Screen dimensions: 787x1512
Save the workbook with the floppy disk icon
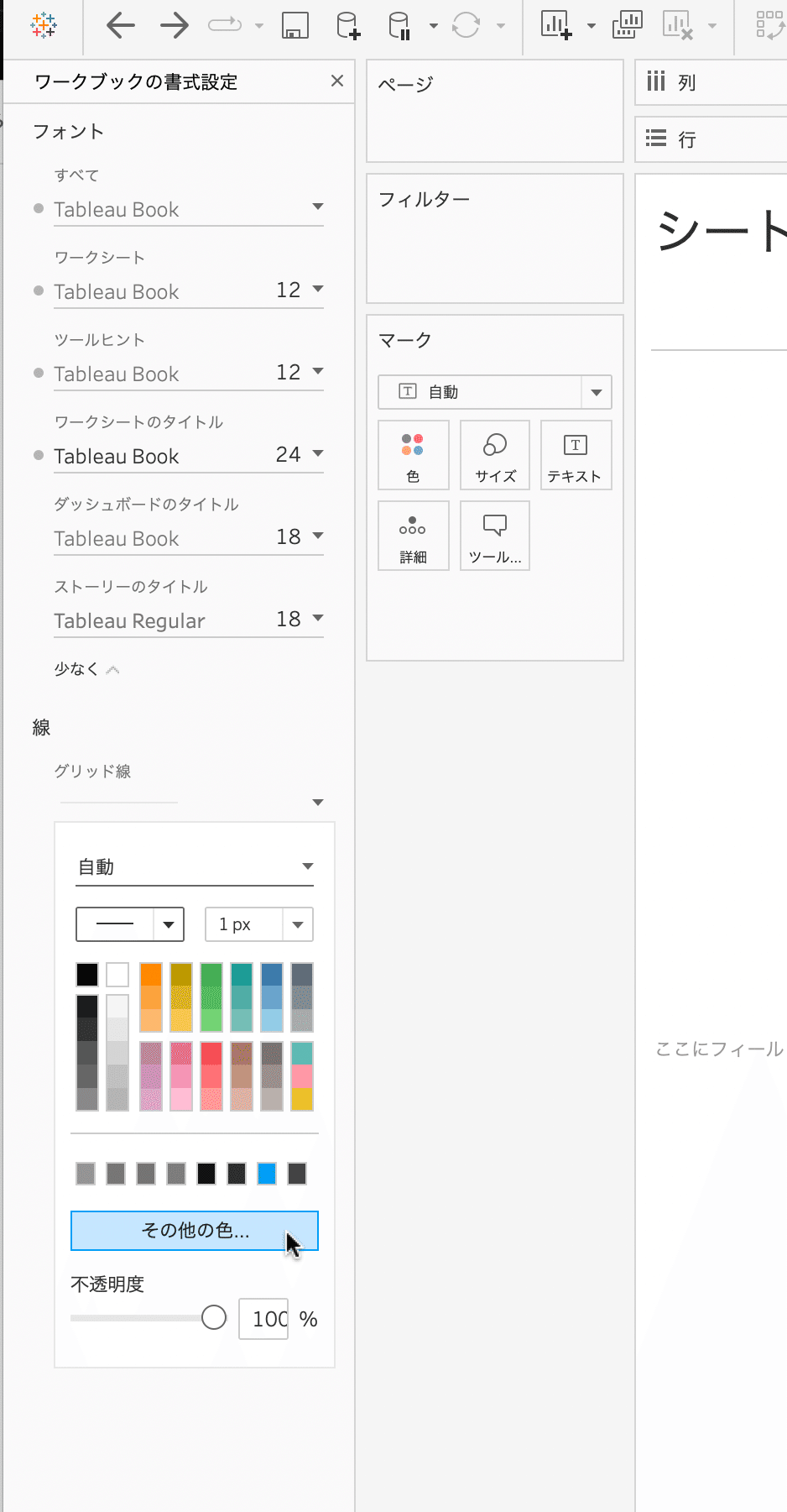(294, 25)
